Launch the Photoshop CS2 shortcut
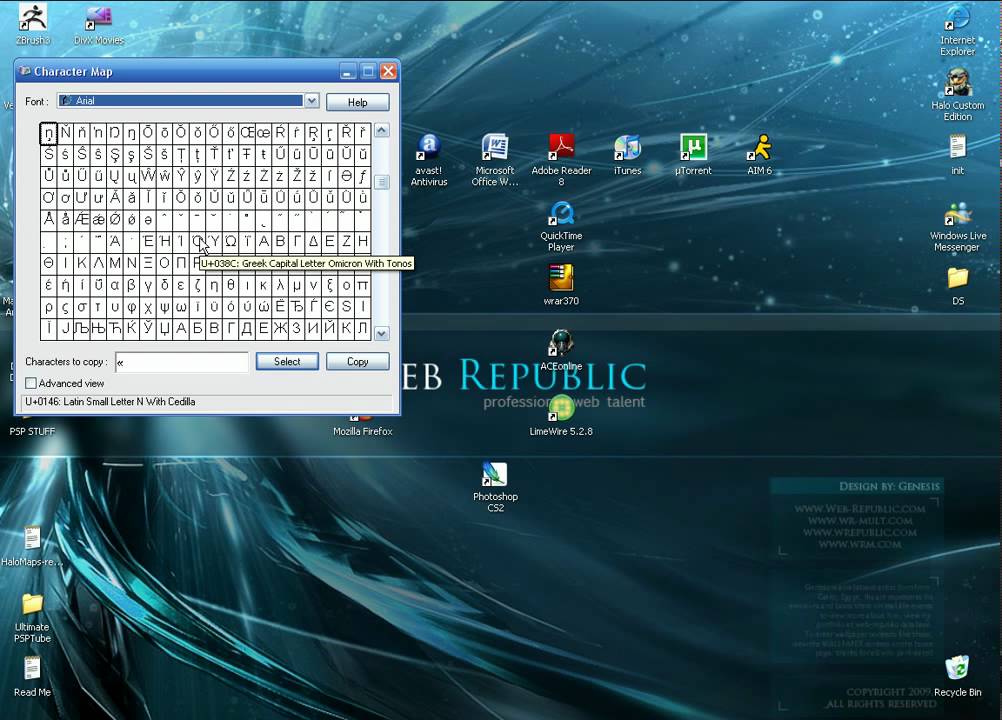Image resolution: width=1002 pixels, height=720 pixels. pos(495,486)
